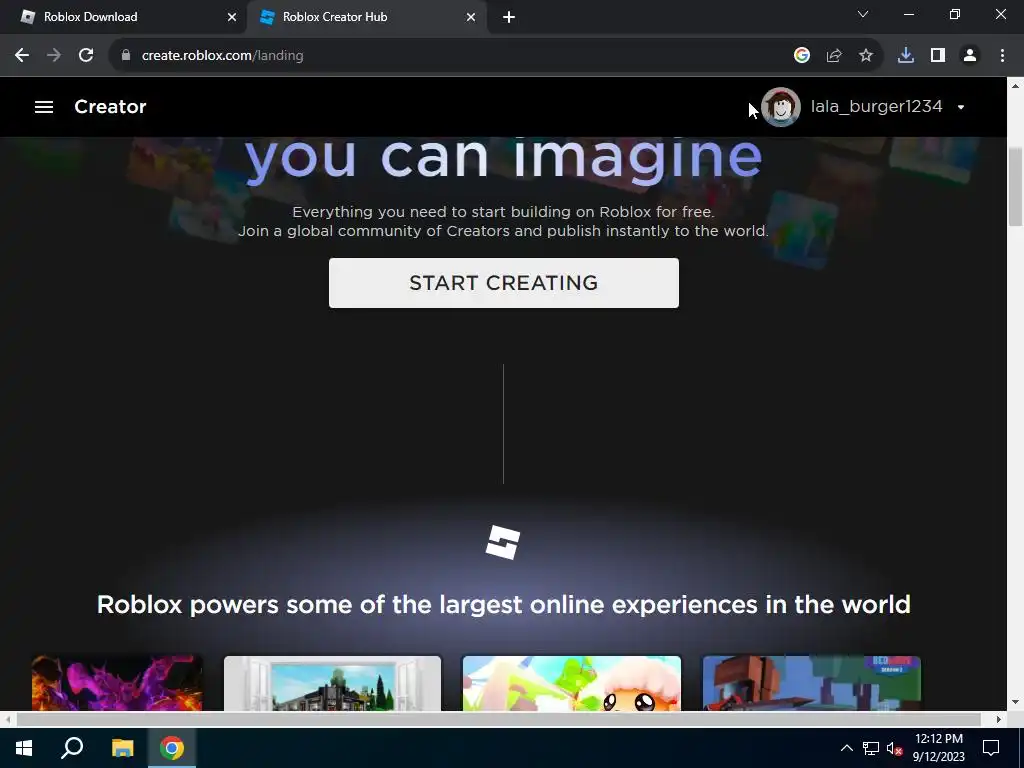Image resolution: width=1024 pixels, height=768 pixels.
Task: Open the notification center icon
Action: 991,748
